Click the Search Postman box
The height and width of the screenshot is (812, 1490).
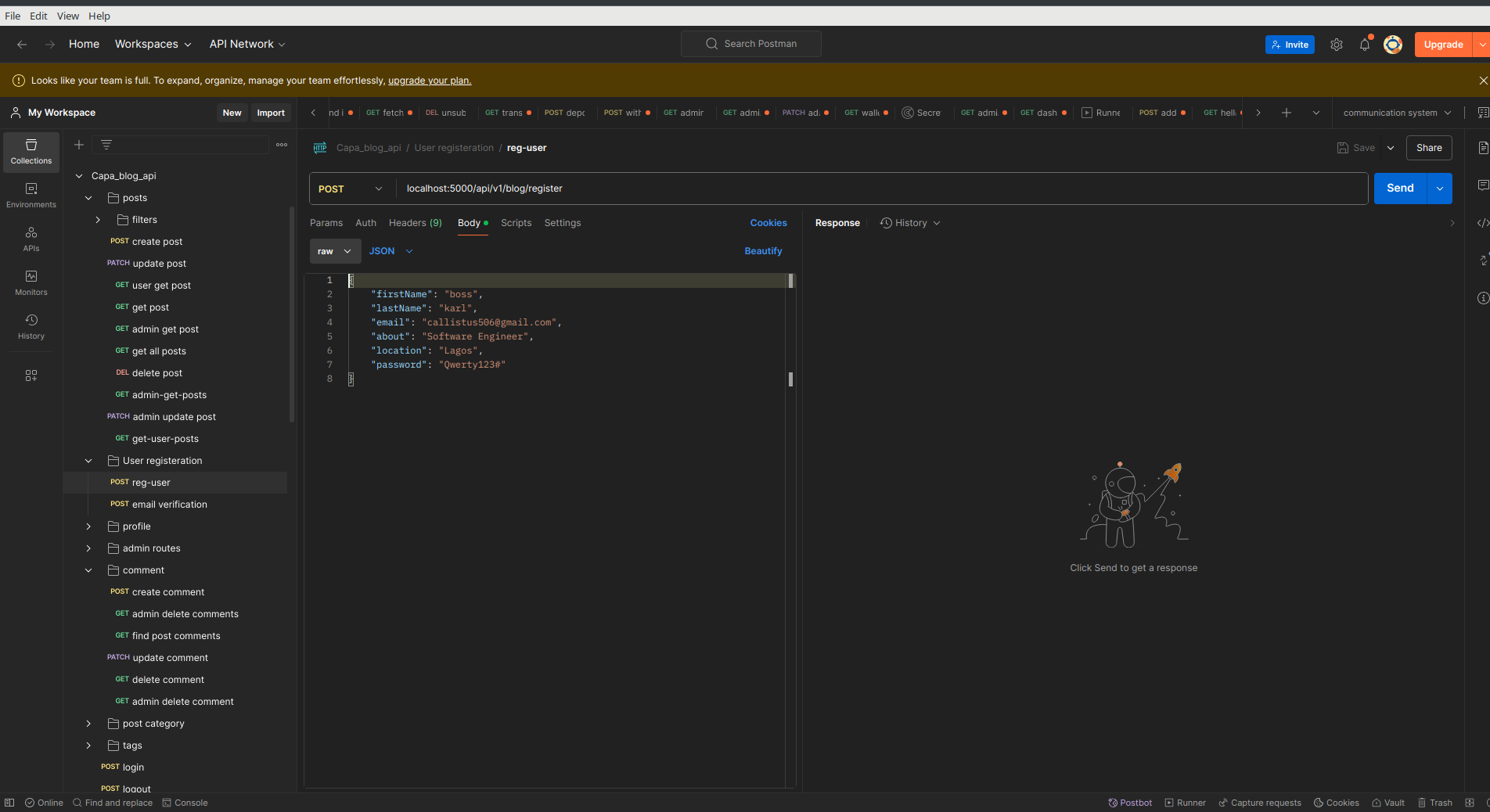(x=751, y=44)
